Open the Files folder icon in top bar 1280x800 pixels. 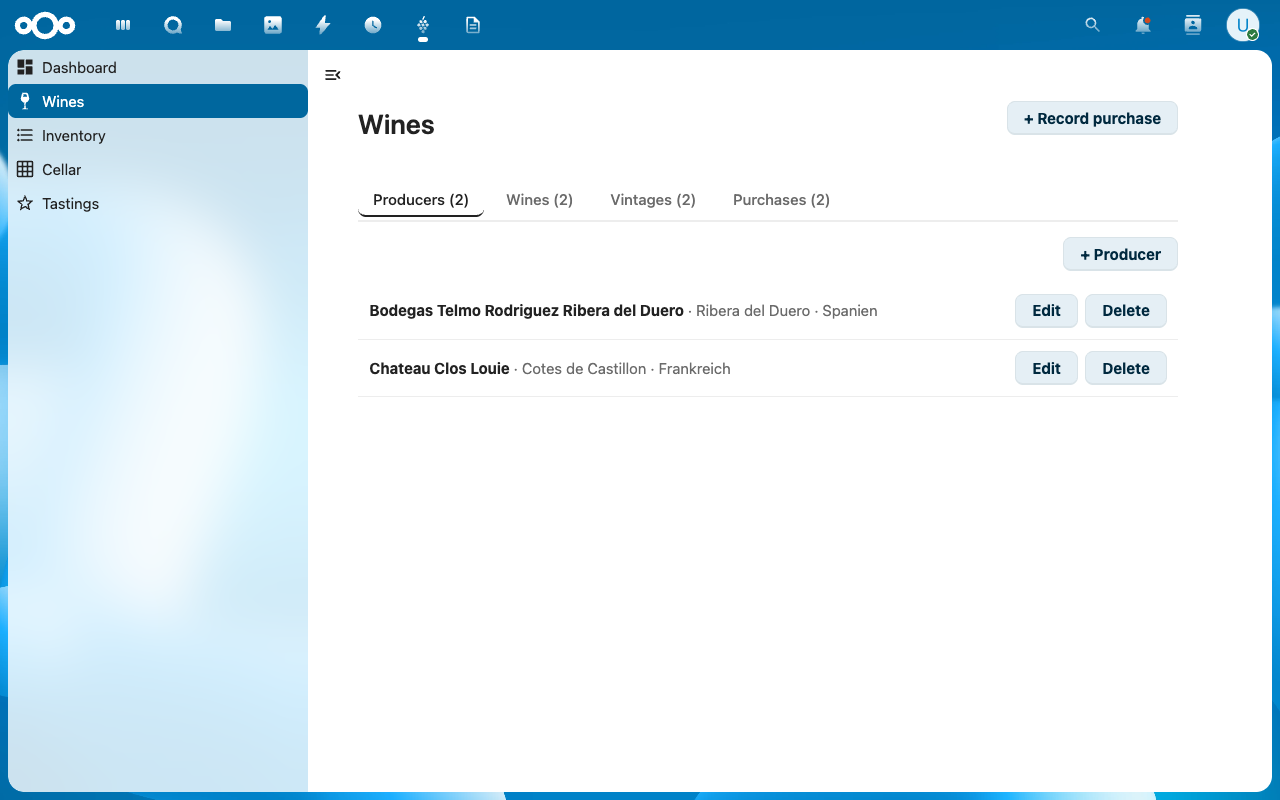(223, 25)
